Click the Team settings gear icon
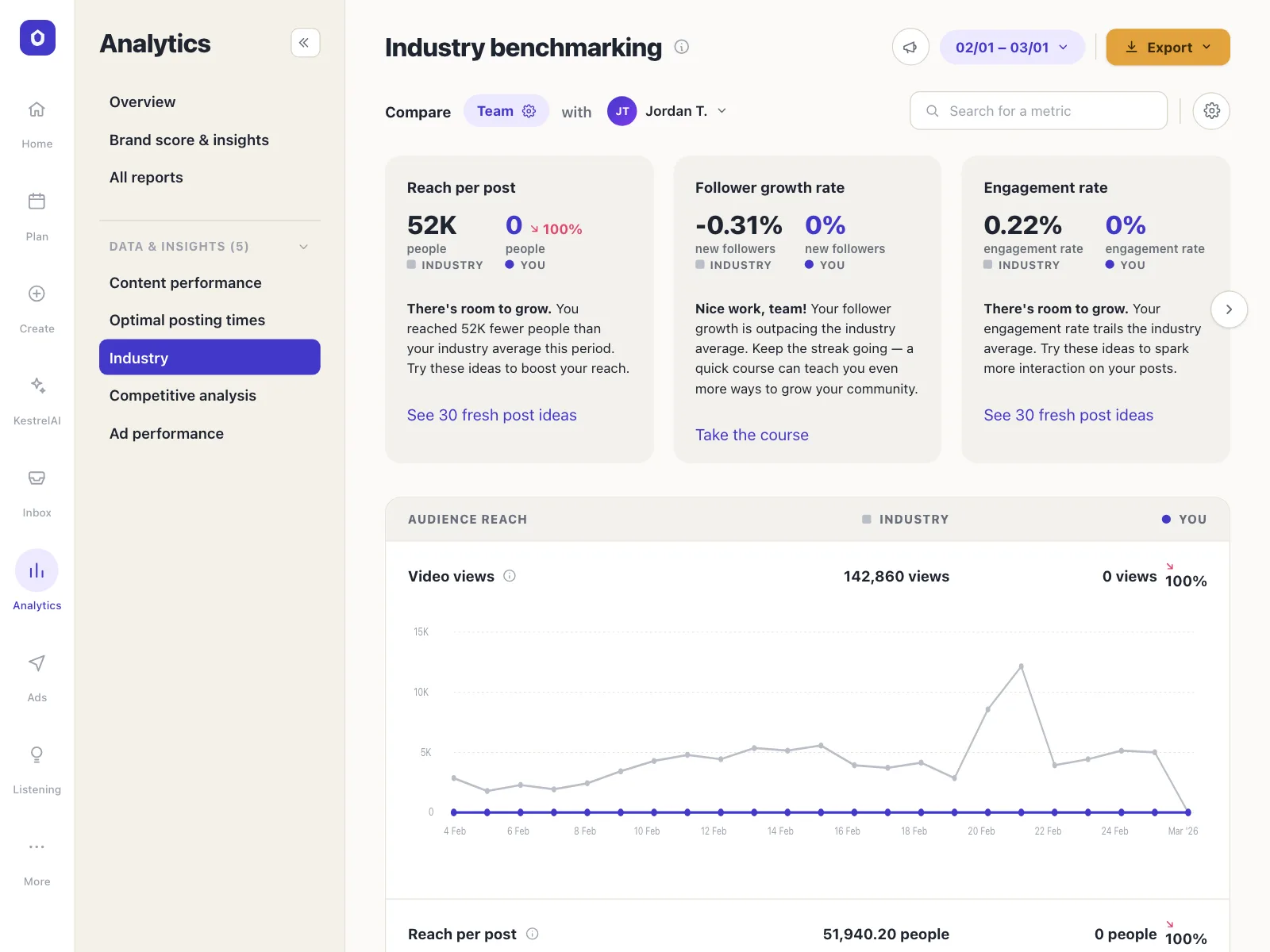The image size is (1270, 952). [x=529, y=111]
